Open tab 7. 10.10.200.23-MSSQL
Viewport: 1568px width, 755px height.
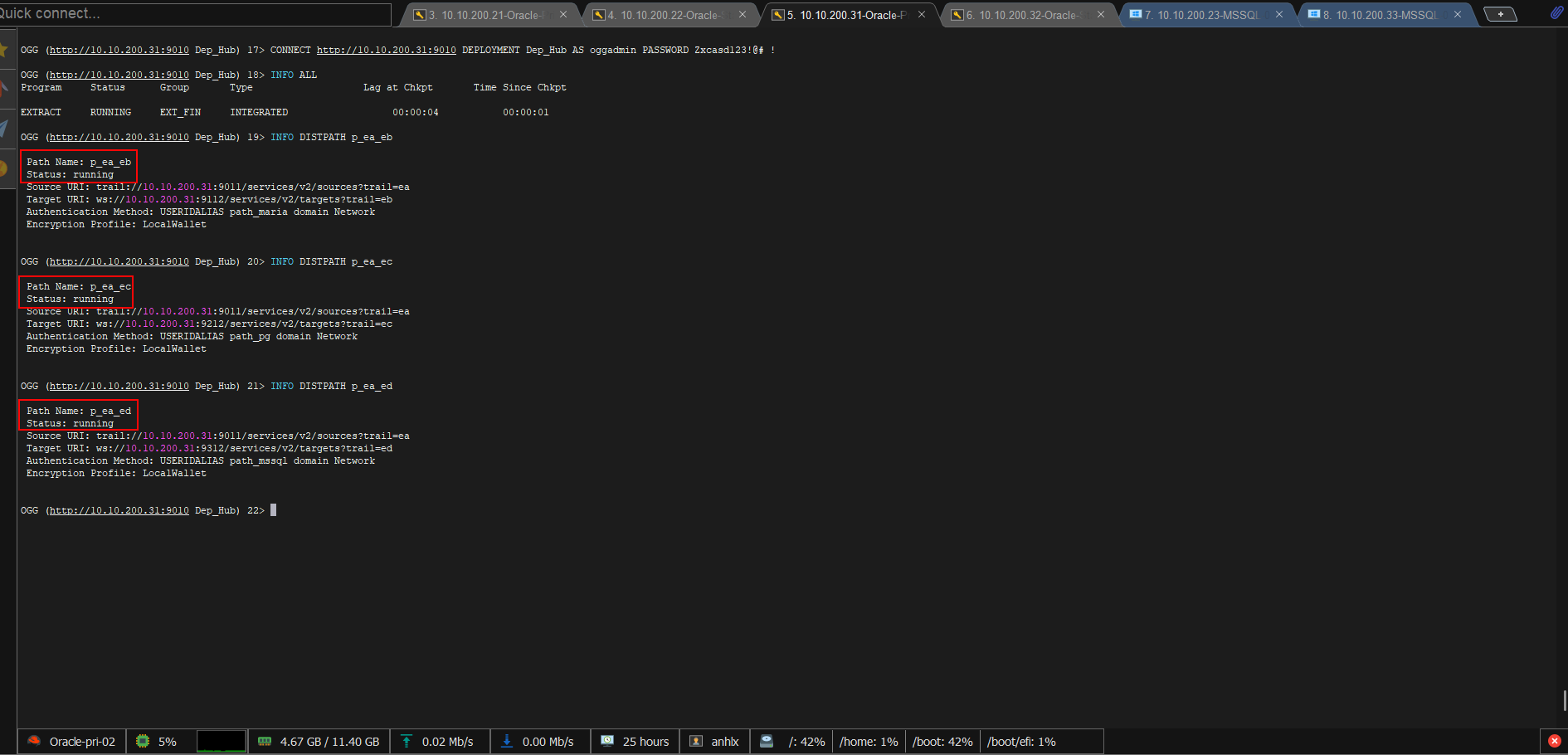click(1206, 15)
